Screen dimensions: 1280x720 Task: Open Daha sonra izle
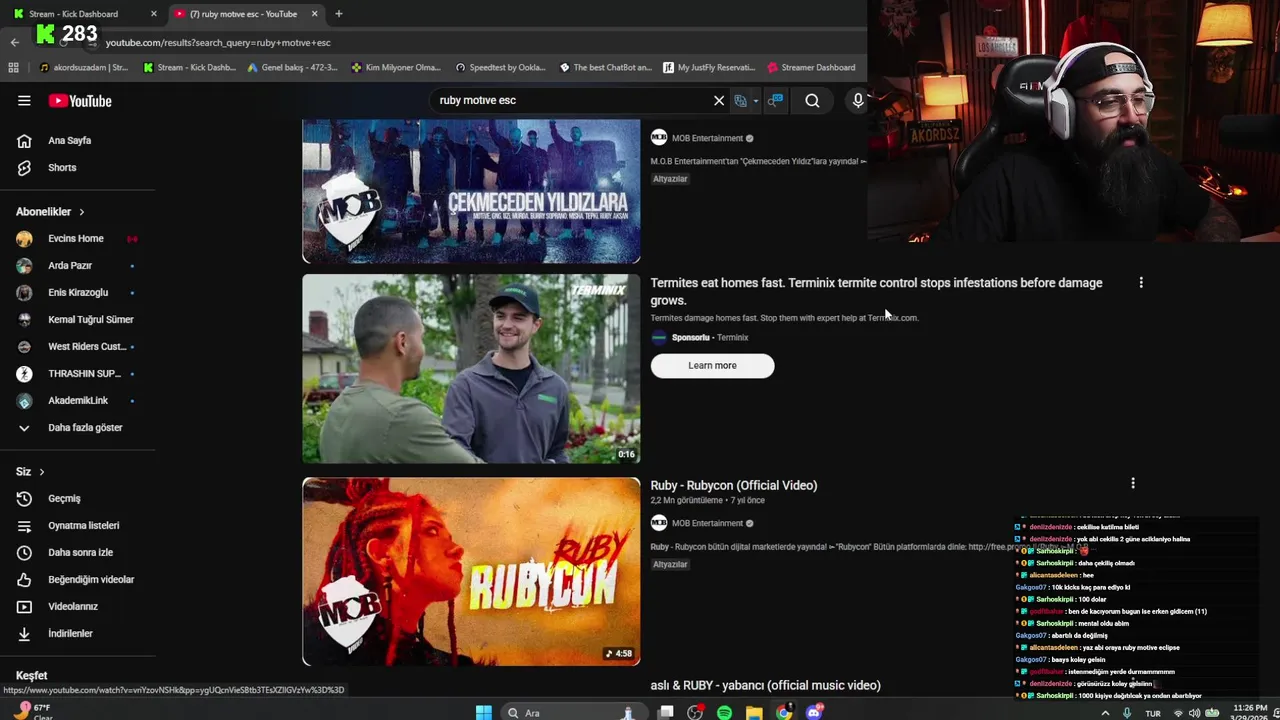78,553
